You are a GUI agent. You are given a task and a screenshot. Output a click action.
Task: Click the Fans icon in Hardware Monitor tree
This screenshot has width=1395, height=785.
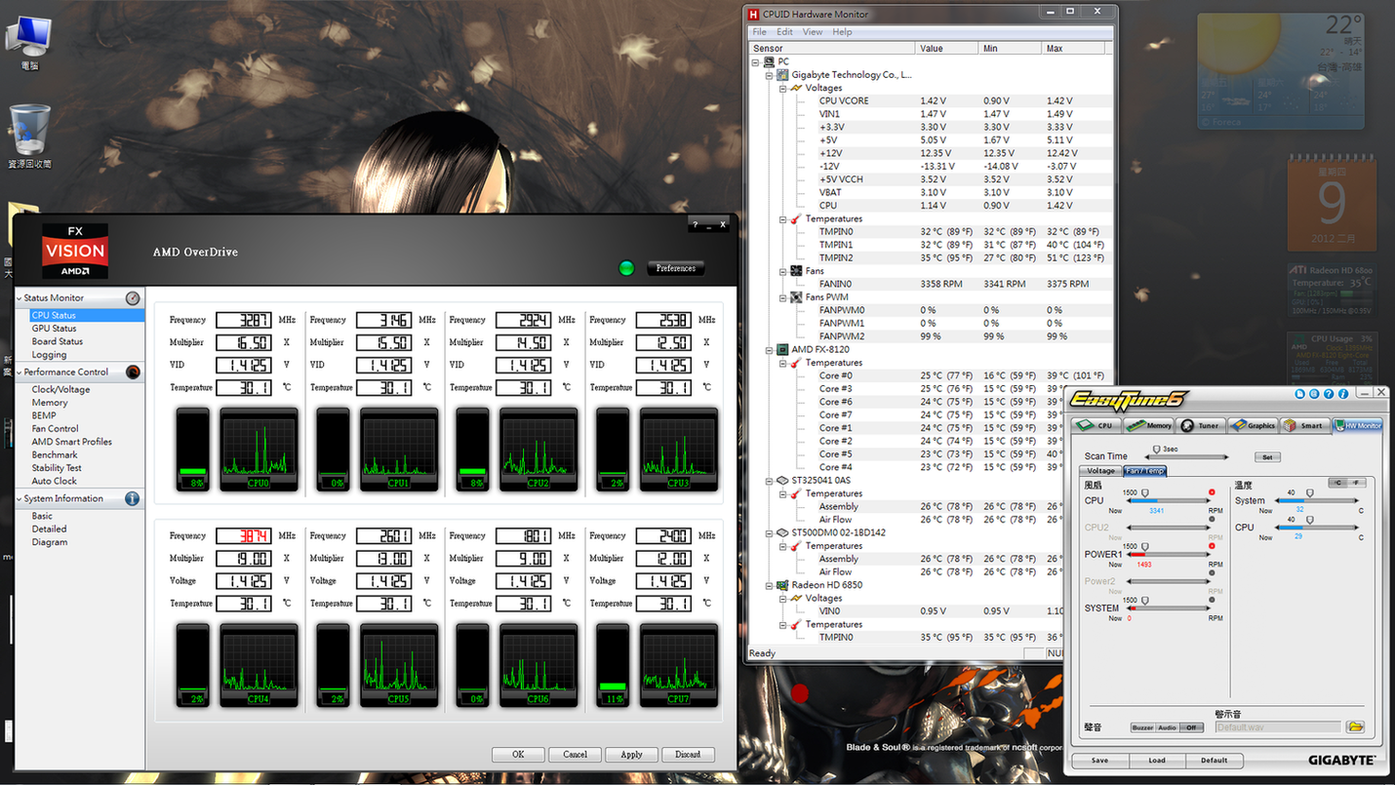click(x=796, y=271)
